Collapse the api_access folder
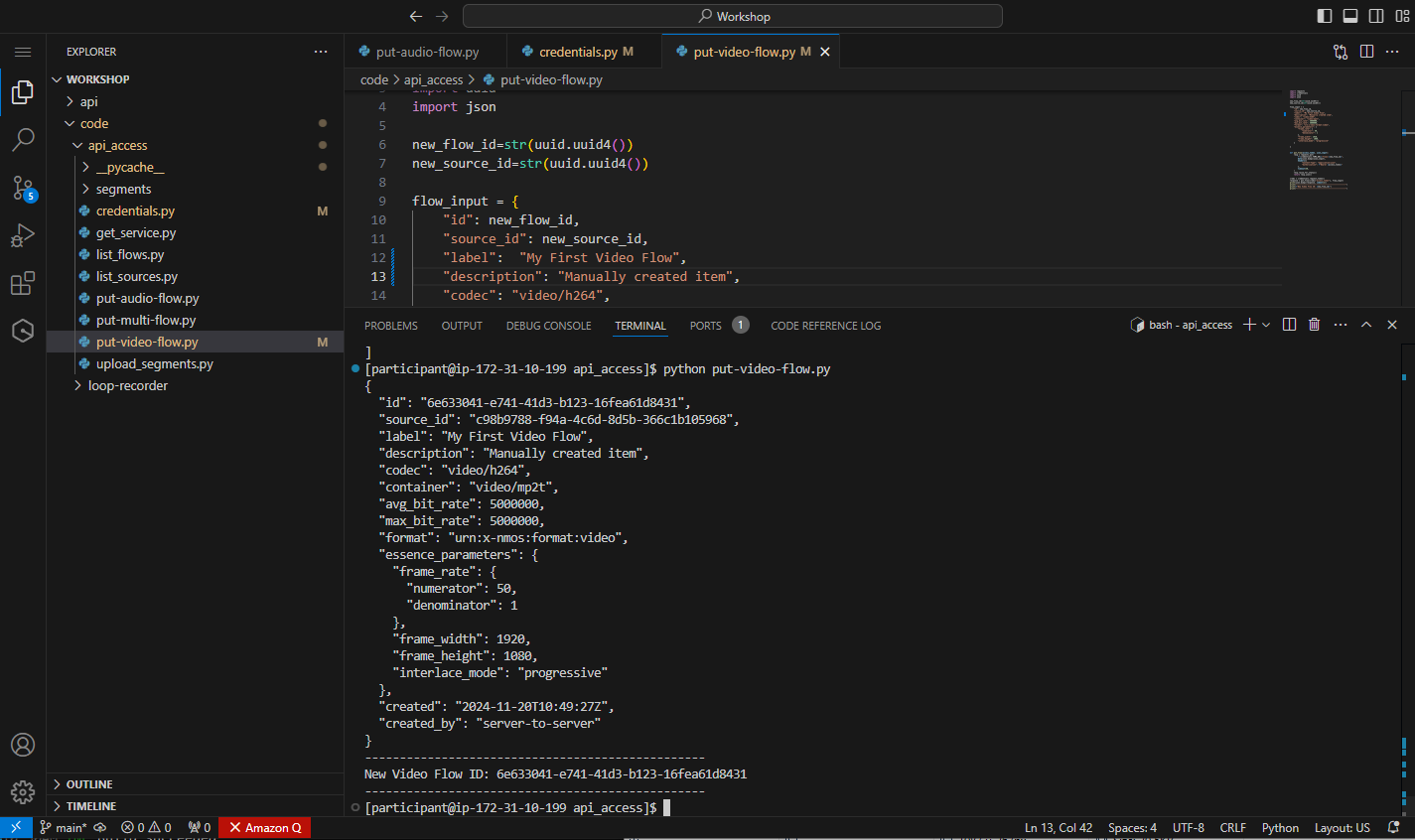 pyautogui.click(x=195, y=145)
